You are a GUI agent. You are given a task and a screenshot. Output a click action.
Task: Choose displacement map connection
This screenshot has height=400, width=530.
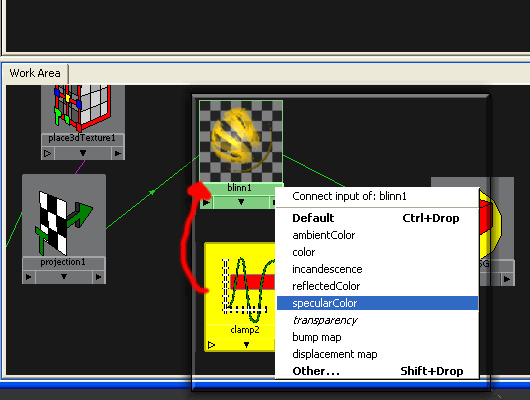(x=377, y=354)
